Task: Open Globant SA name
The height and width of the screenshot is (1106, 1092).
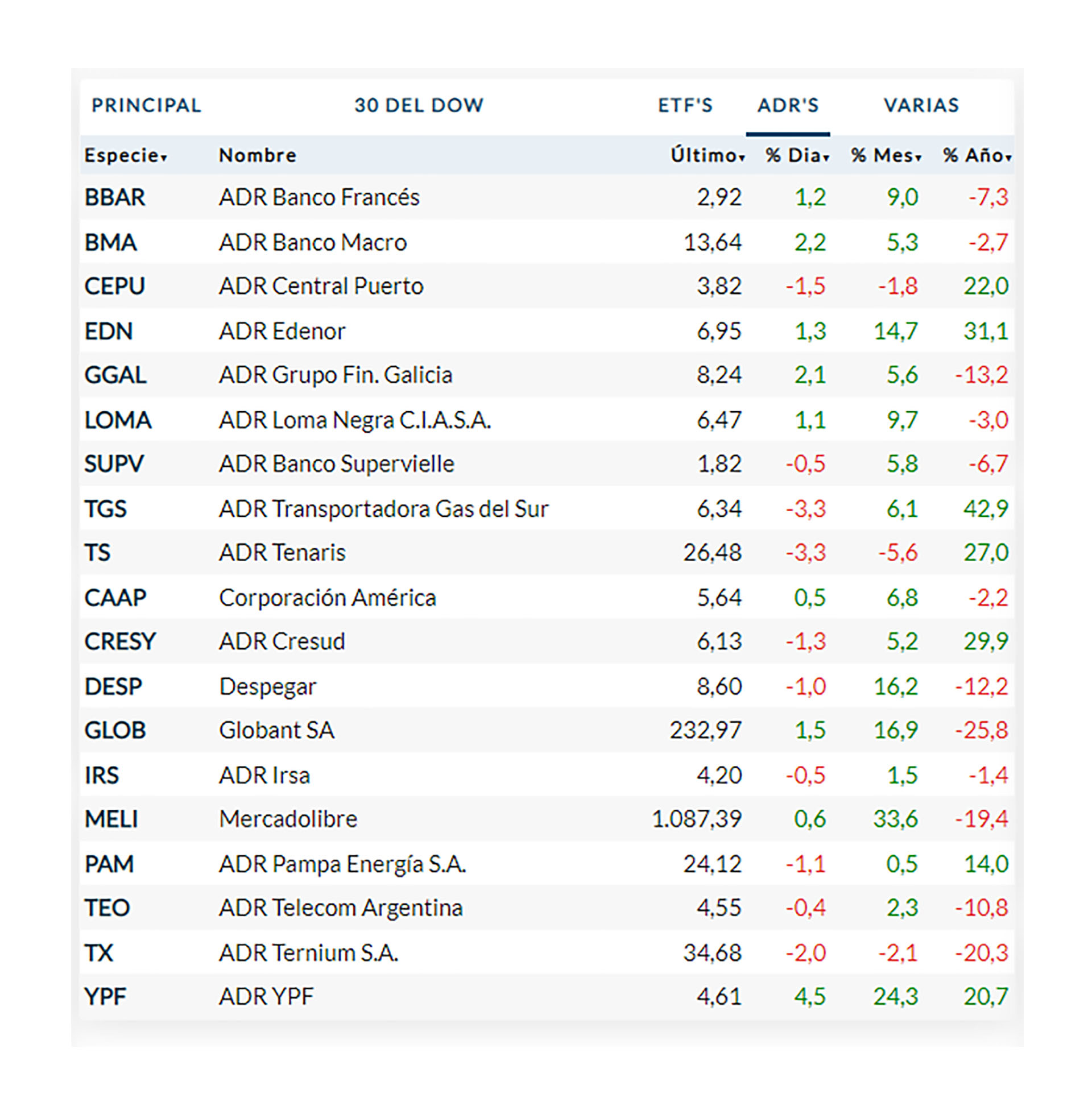Action: pos(276,731)
